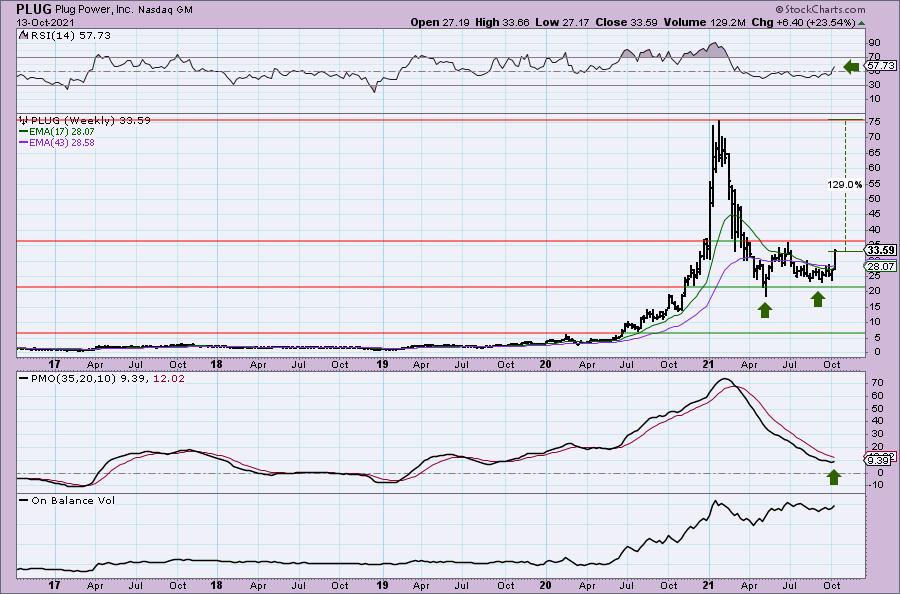Click the 57.73 RSI value tag on the axis
The height and width of the screenshot is (594, 900).
(x=881, y=67)
